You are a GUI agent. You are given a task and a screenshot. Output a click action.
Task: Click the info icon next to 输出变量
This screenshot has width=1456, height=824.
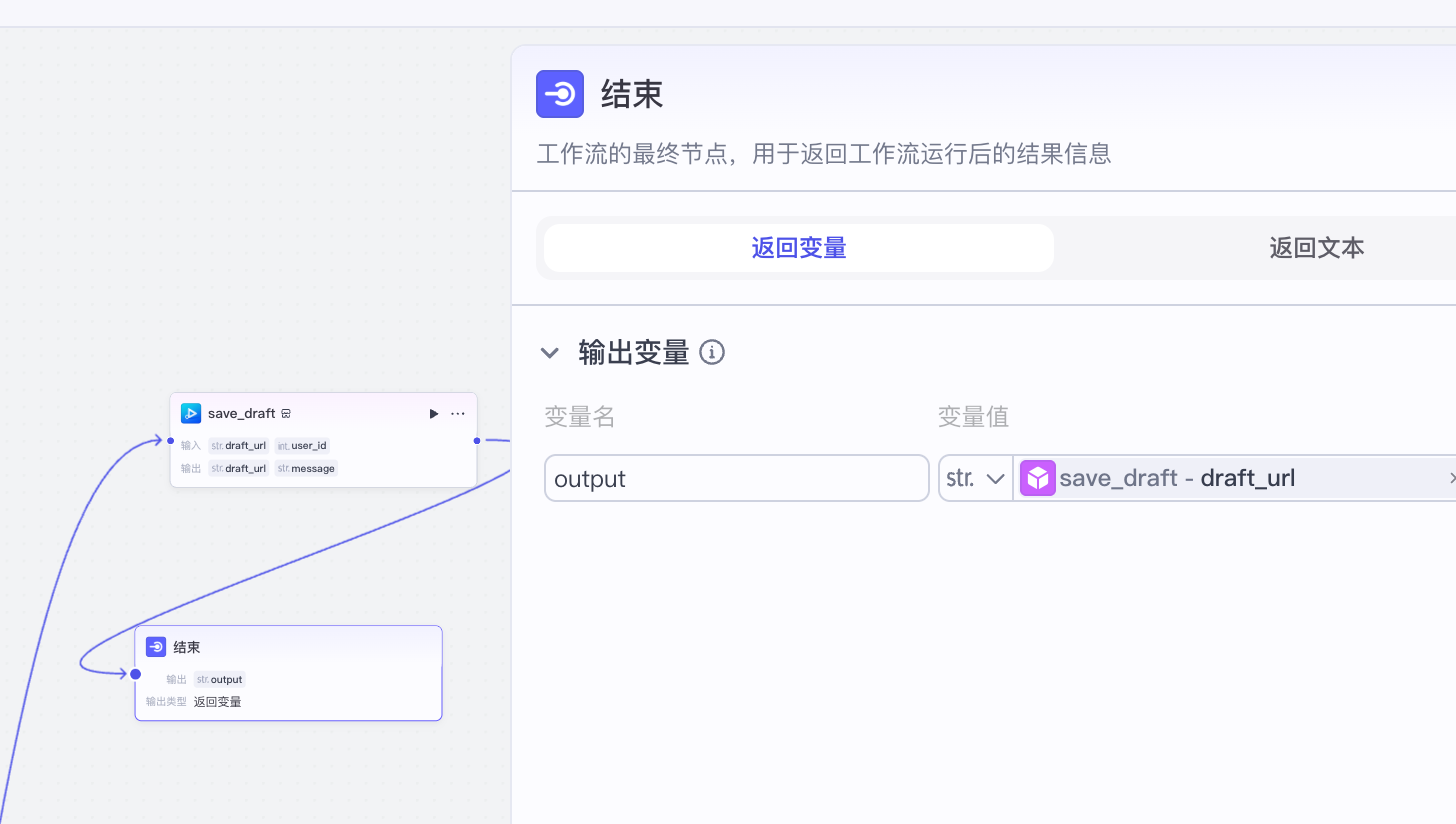coord(711,352)
